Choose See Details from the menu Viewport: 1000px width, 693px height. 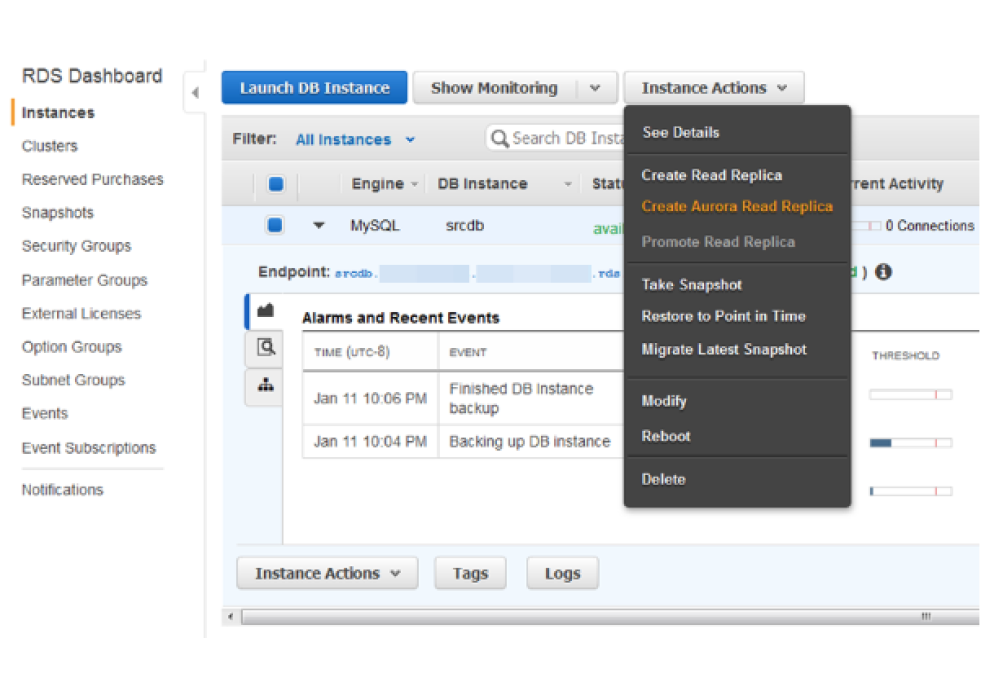pos(680,133)
